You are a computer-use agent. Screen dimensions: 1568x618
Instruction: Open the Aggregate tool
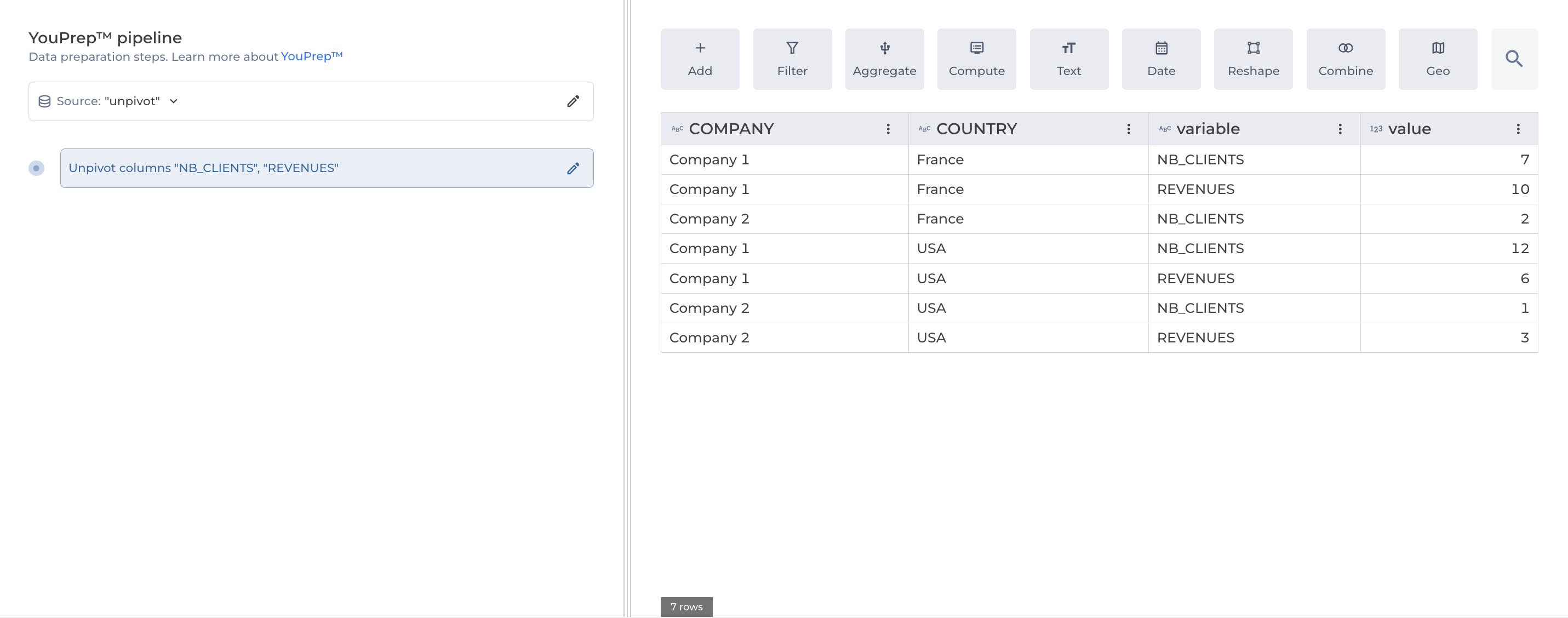884,59
